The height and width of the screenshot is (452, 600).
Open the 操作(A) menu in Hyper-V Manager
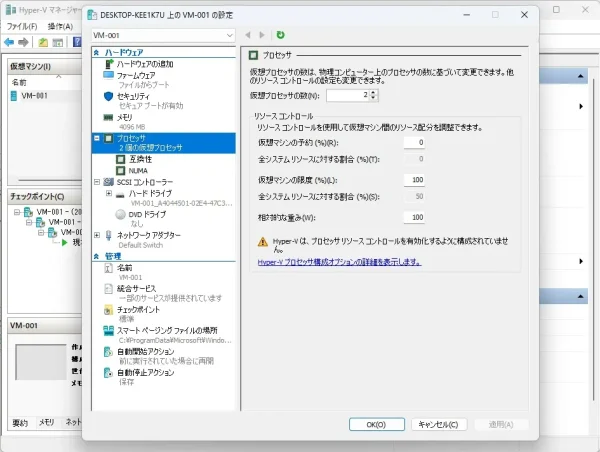60,26
